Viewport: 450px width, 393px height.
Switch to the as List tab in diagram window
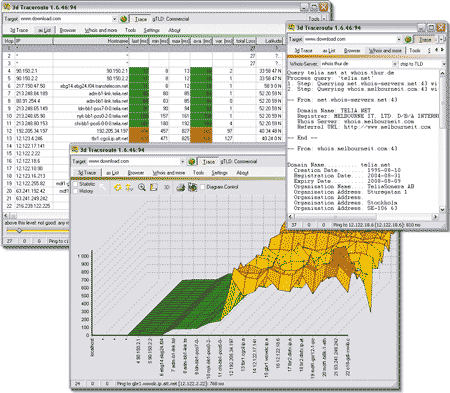(112, 173)
